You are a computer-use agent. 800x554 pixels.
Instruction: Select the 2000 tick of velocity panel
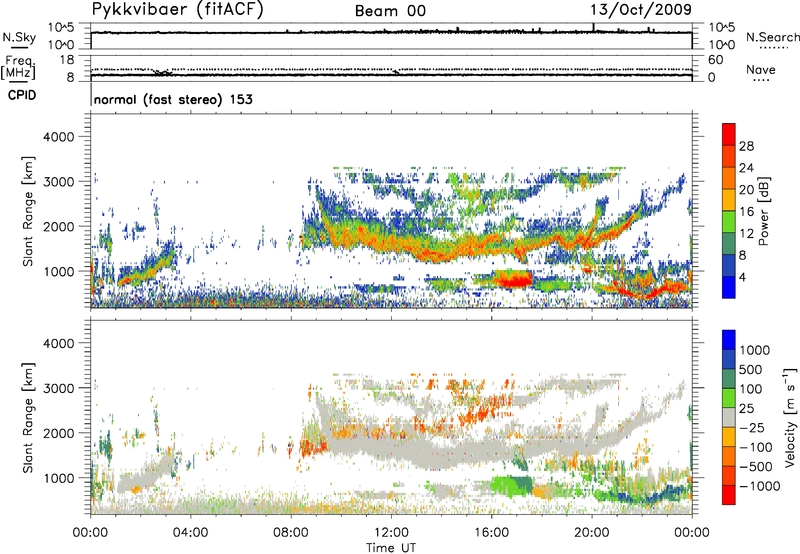point(58,433)
